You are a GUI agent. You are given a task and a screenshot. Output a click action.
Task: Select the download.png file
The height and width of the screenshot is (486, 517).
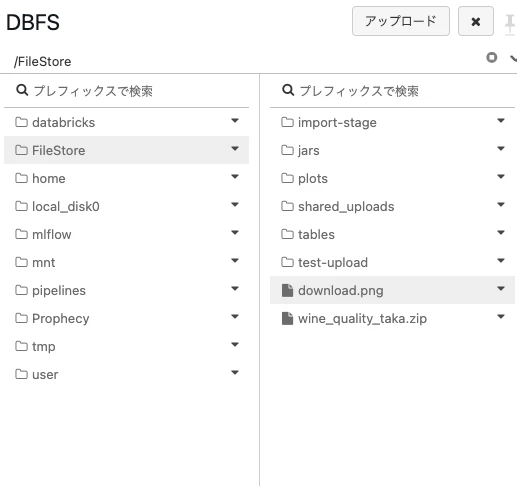[392, 290]
